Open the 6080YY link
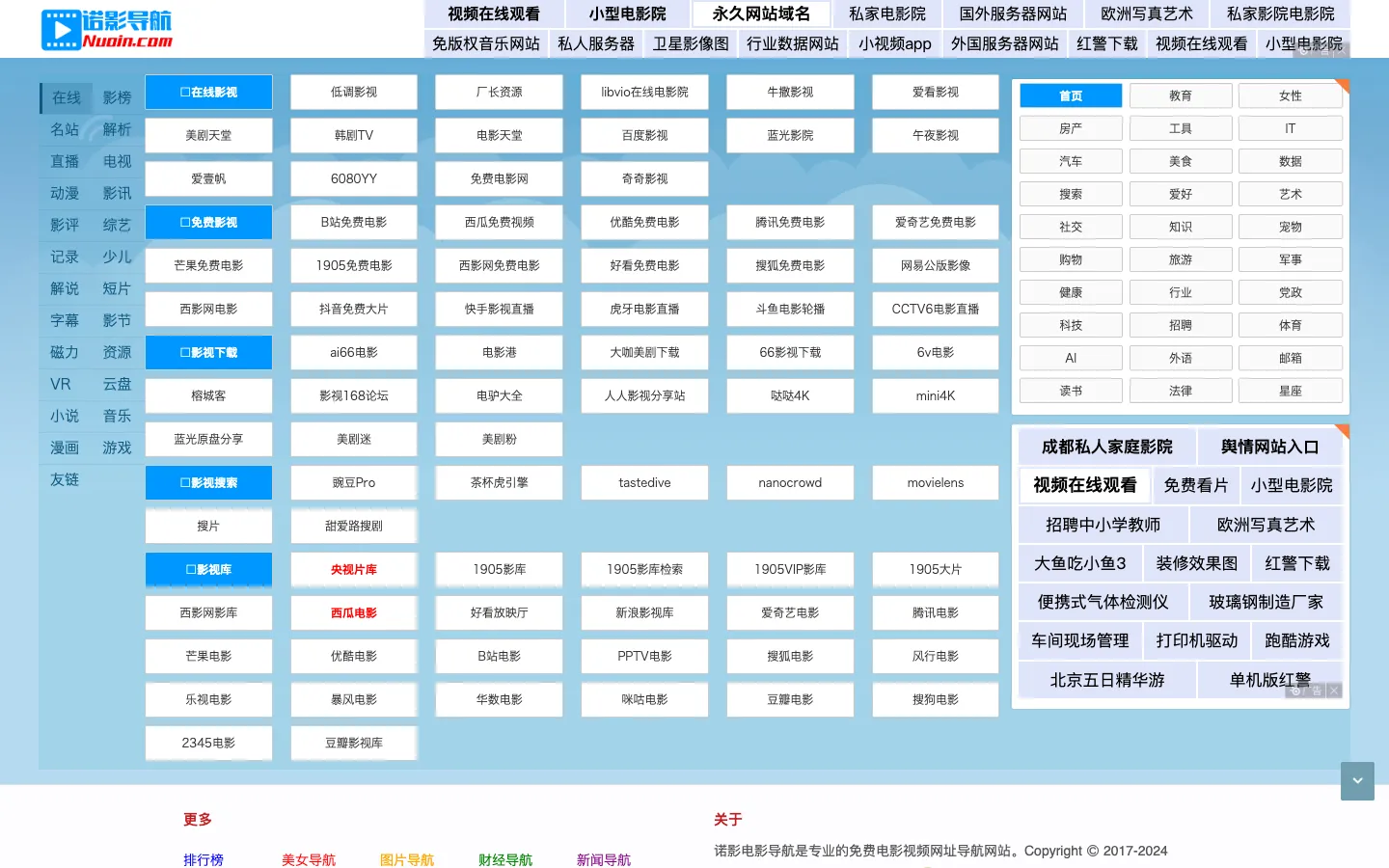 tap(354, 179)
